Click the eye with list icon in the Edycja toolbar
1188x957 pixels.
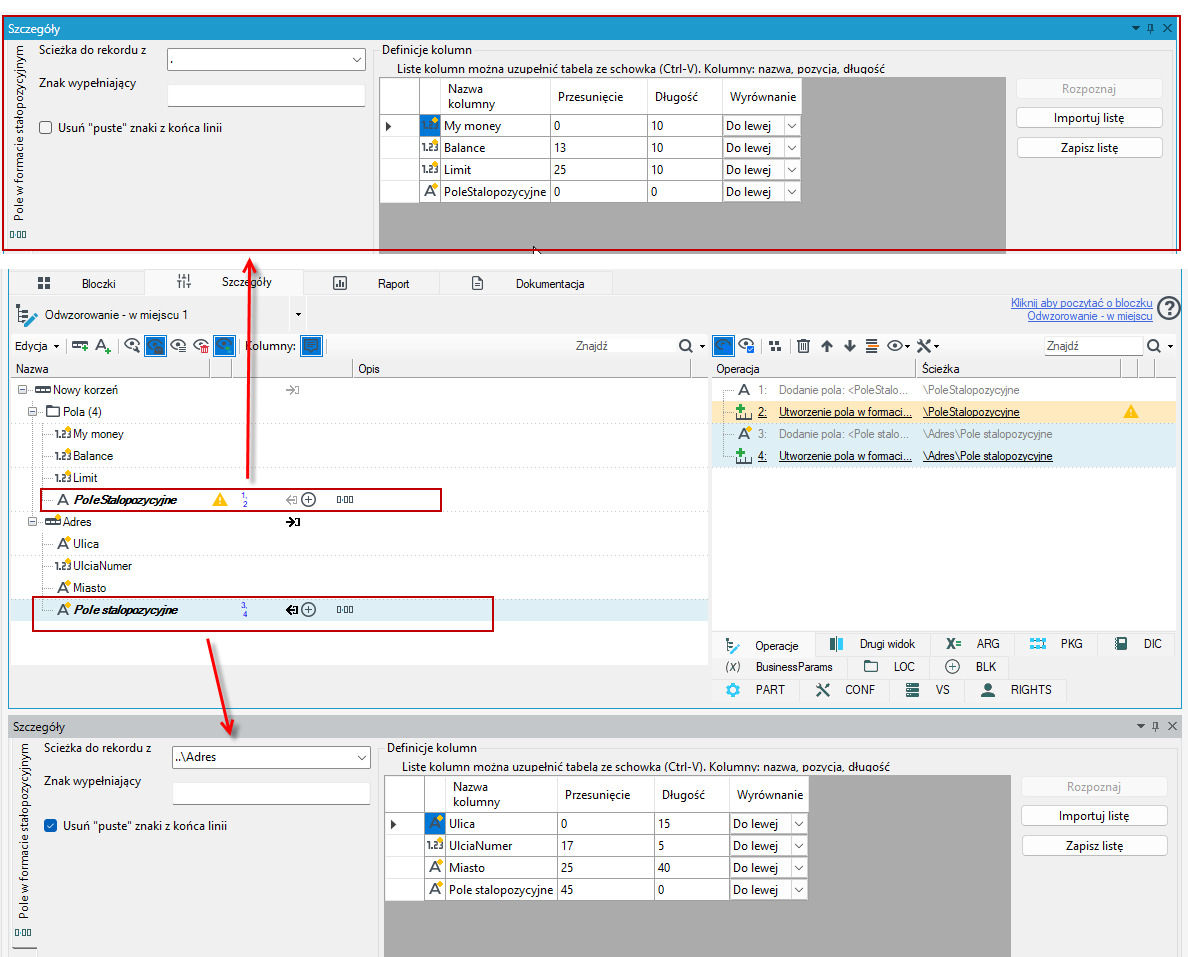pos(179,346)
